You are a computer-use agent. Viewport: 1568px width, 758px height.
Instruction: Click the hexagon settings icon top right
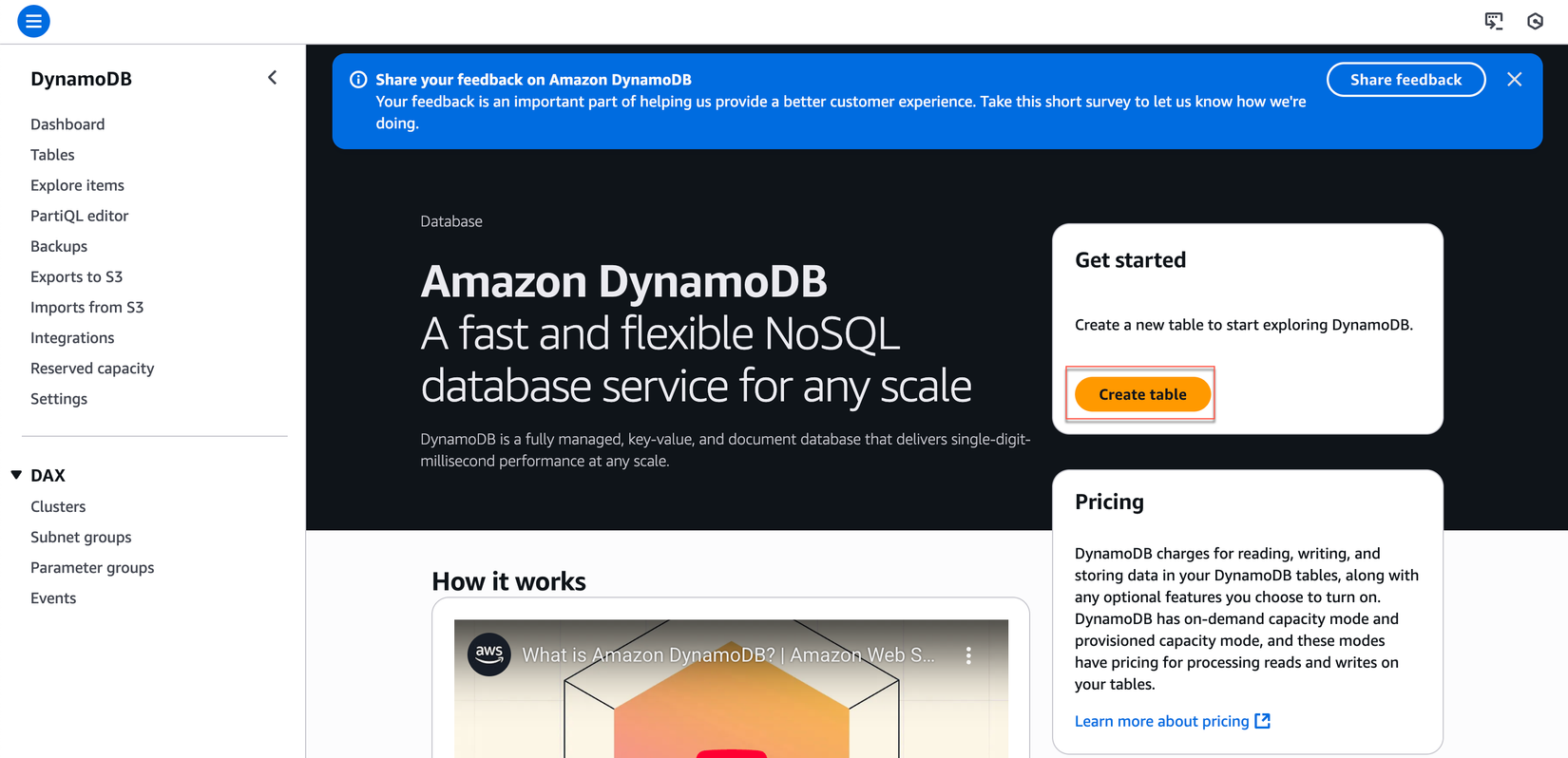pos(1535,21)
